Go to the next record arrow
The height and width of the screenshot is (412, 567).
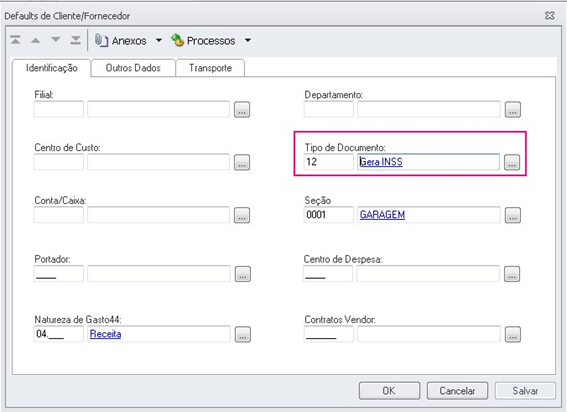[x=56, y=39]
